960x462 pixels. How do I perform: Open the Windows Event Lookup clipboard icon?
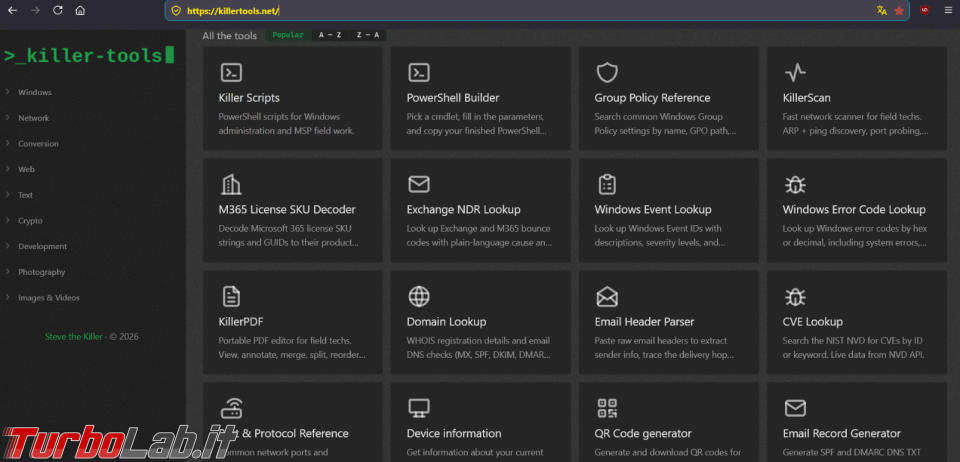coord(607,184)
